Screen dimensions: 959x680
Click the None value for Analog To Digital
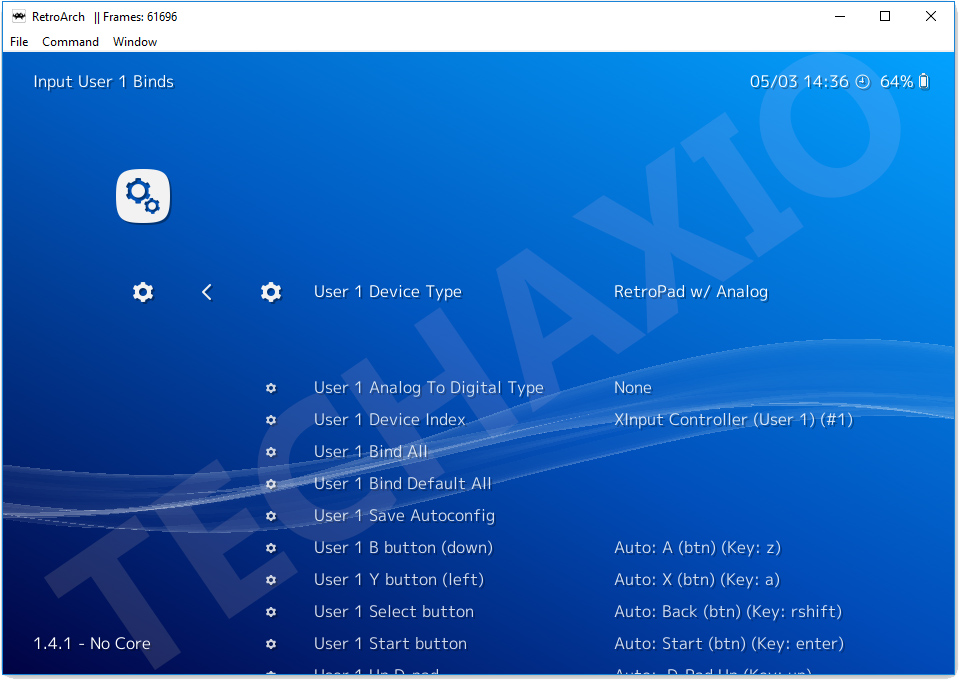pos(633,388)
